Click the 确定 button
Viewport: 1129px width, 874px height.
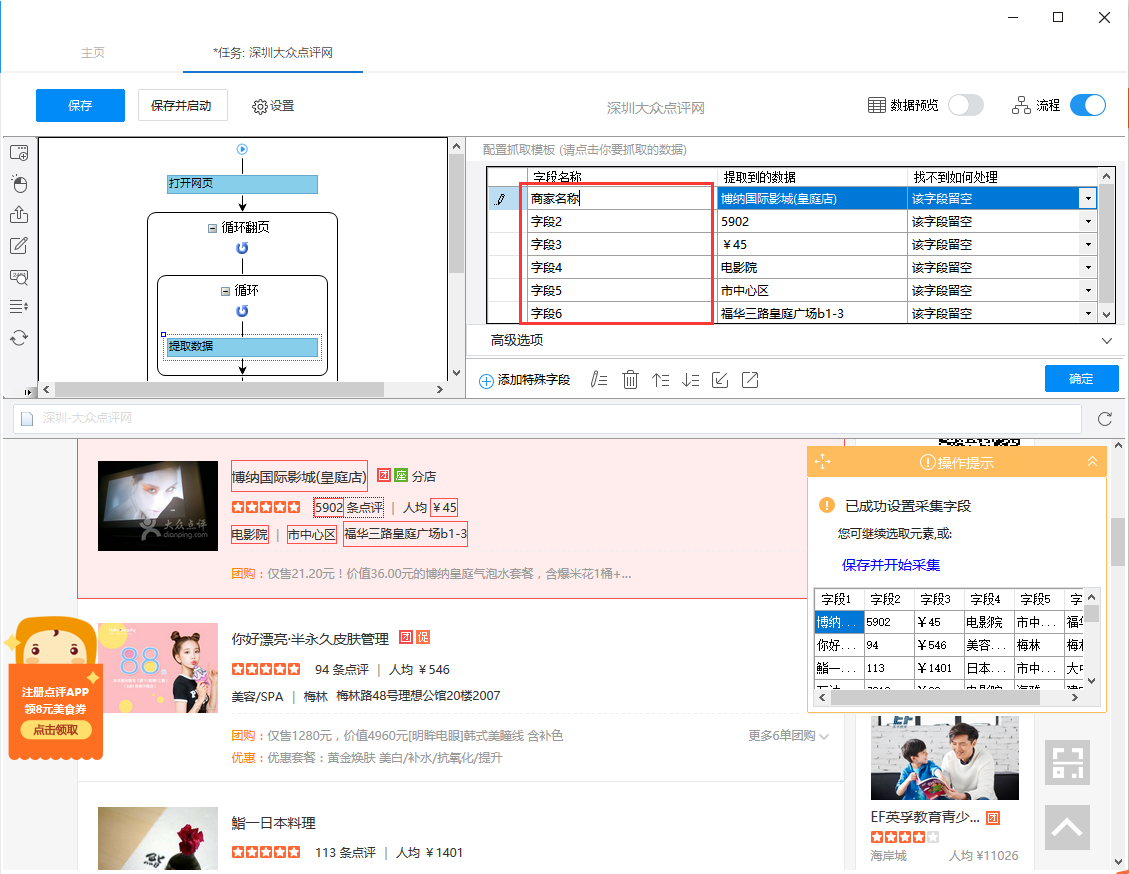[x=1081, y=379]
